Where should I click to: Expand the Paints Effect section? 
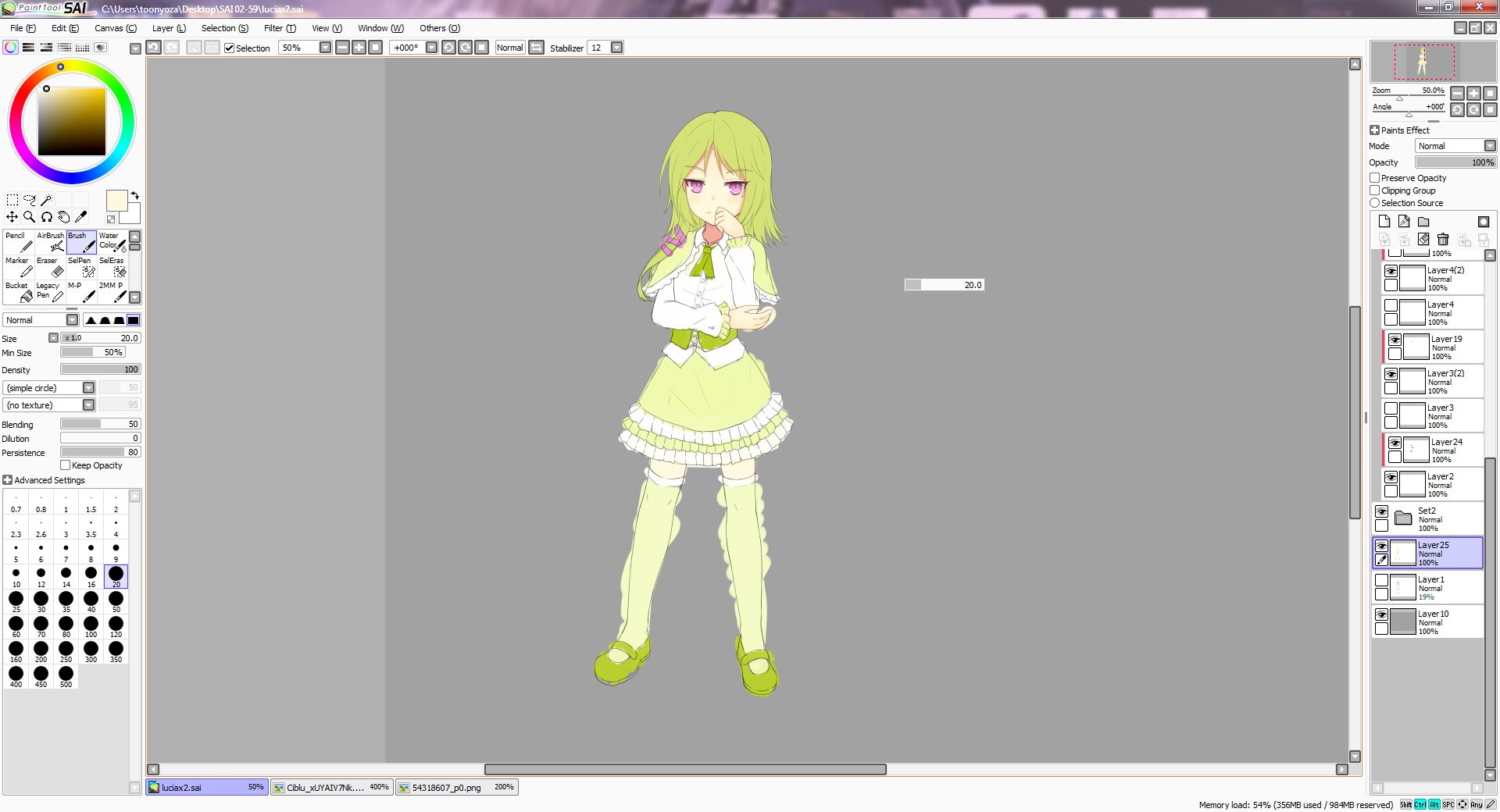point(1375,130)
